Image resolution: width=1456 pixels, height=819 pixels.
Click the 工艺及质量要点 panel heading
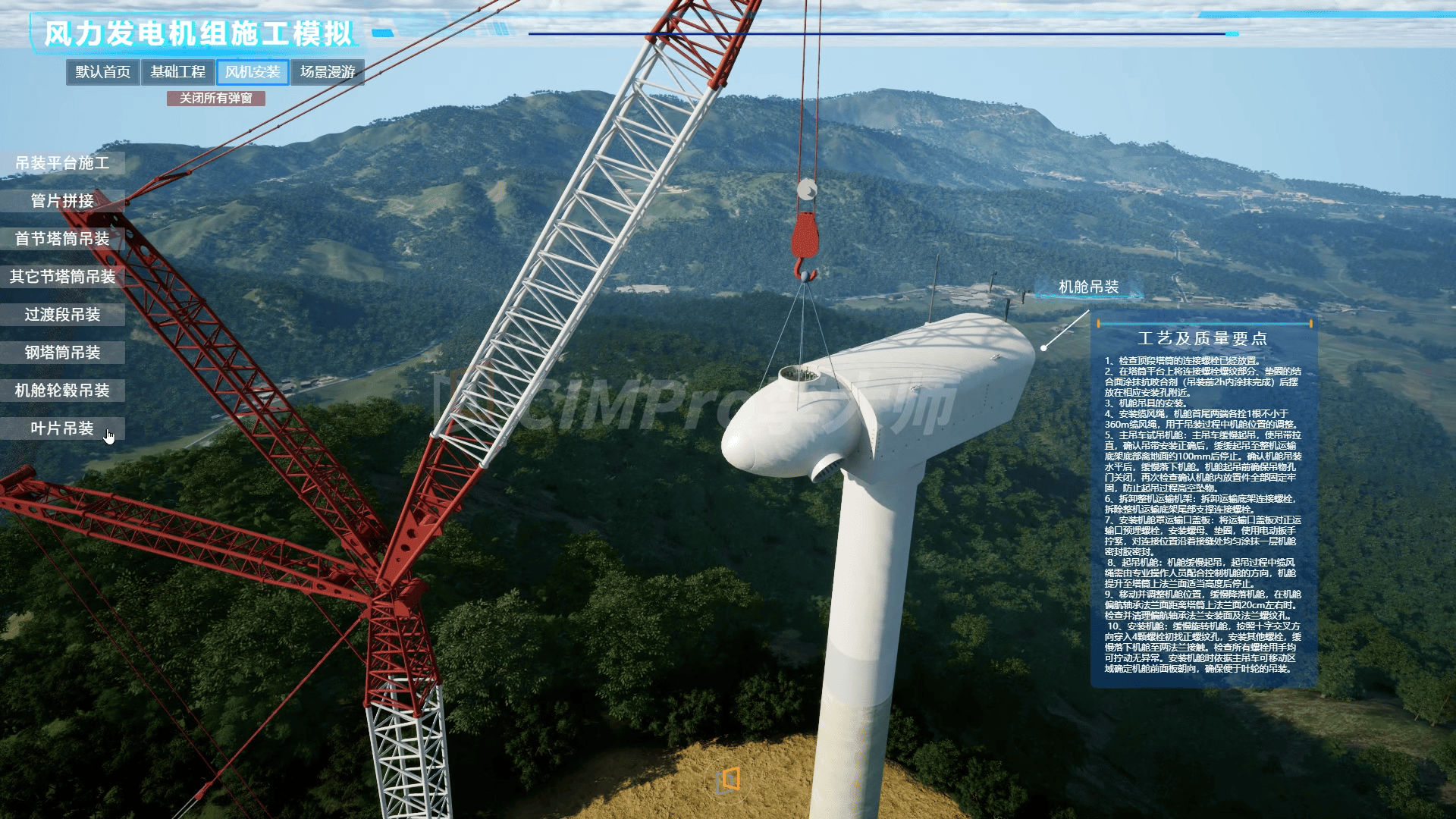tap(1203, 338)
